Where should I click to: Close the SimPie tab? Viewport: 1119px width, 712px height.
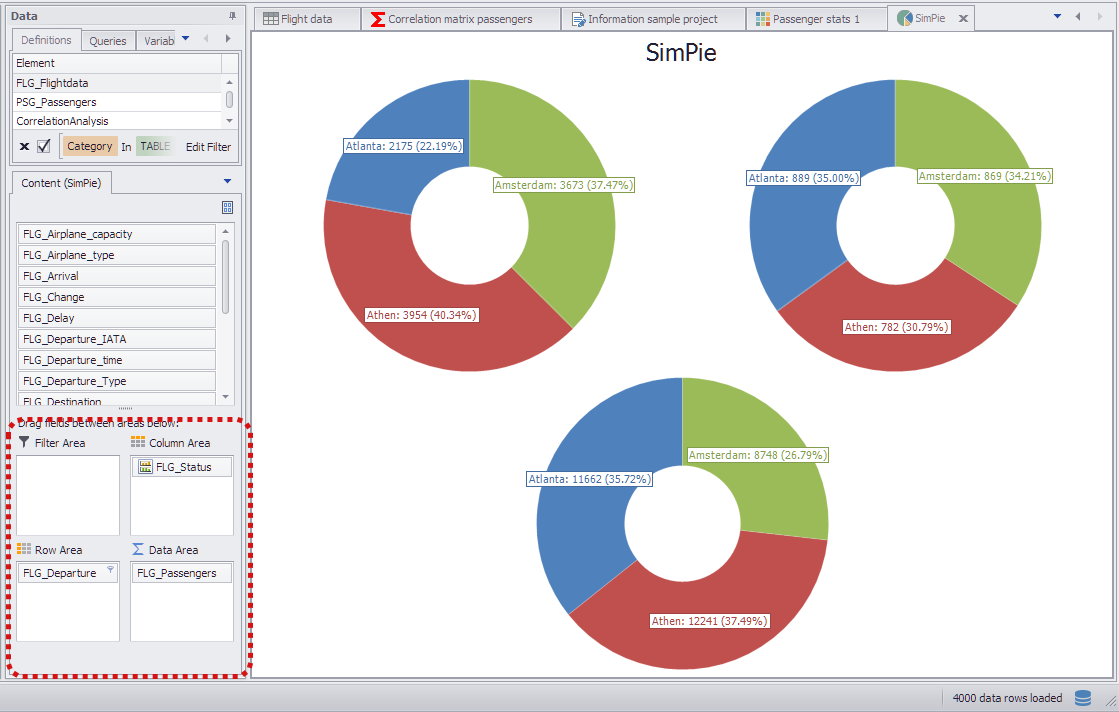[963, 19]
